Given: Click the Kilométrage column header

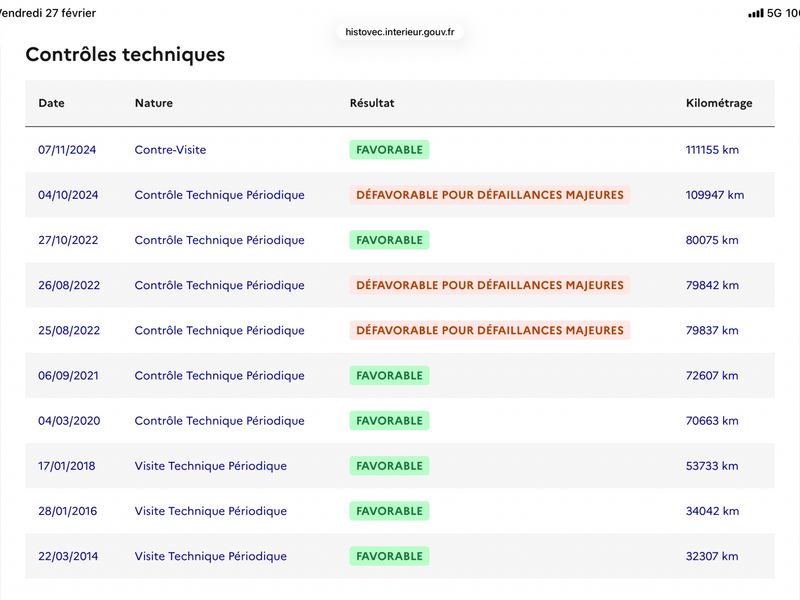Looking at the screenshot, I should click(x=719, y=103).
